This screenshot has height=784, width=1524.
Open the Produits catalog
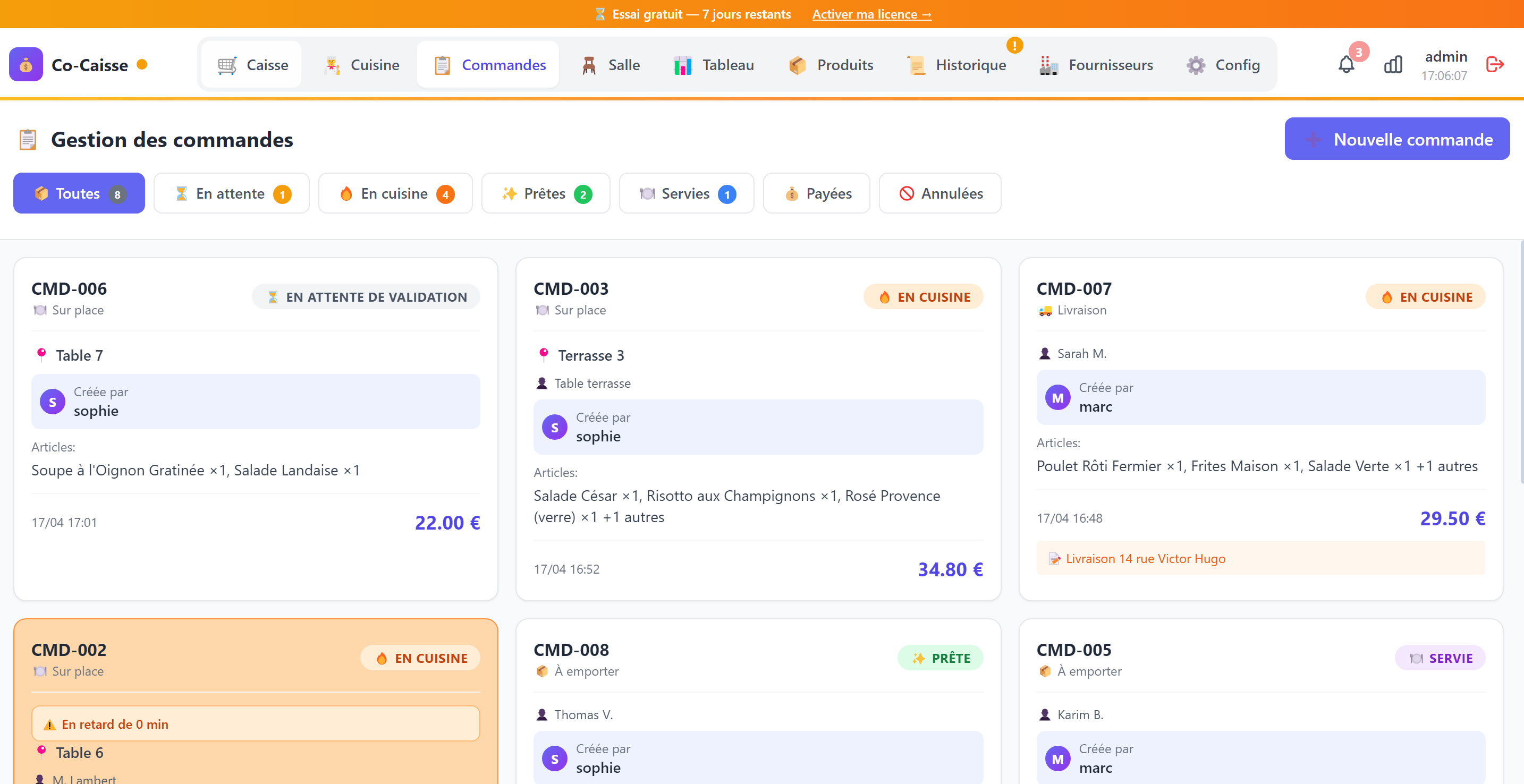pyautogui.click(x=831, y=64)
